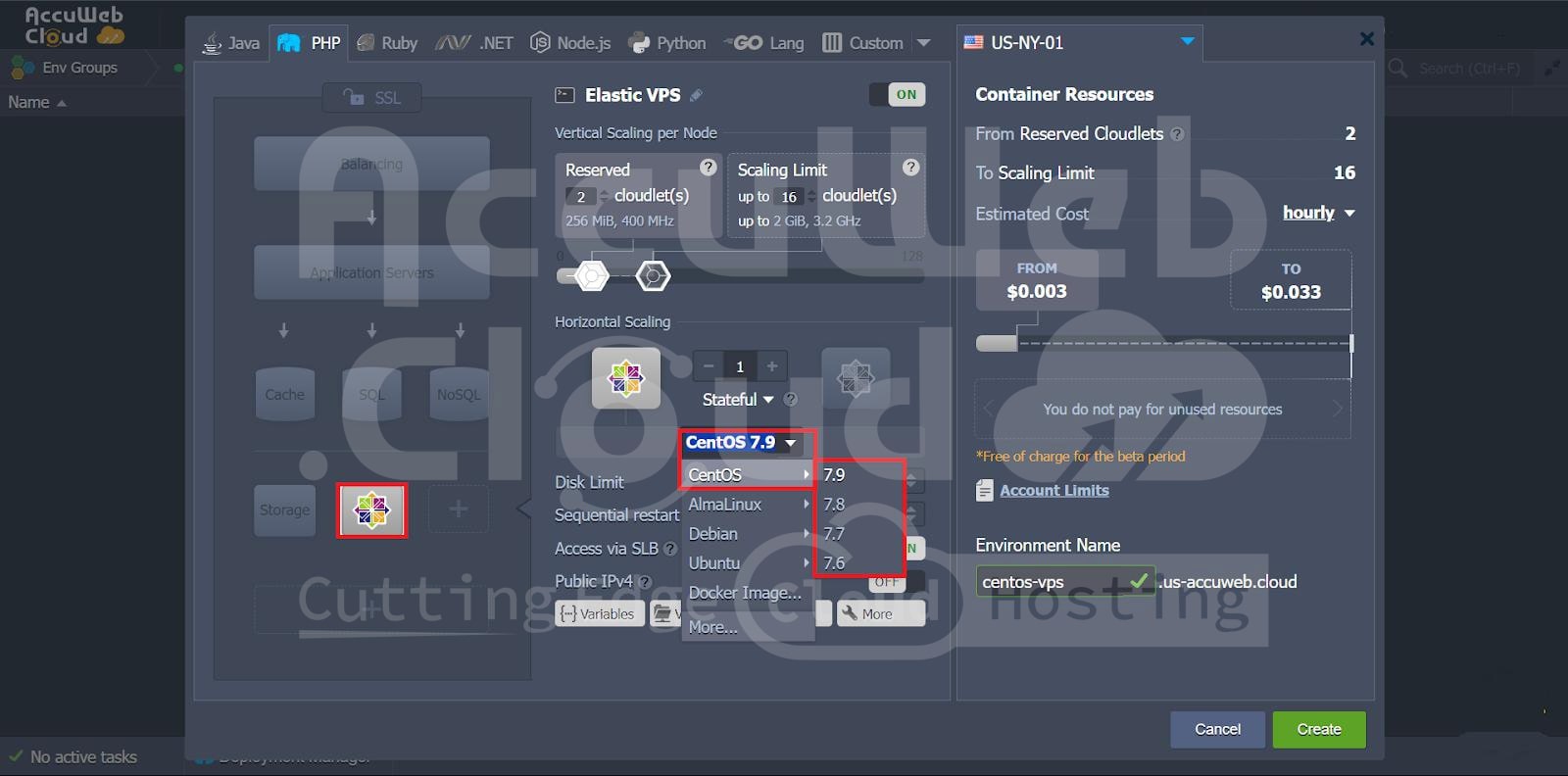Open the Stateful scaling mode dropdown

pyautogui.click(x=738, y=400)
